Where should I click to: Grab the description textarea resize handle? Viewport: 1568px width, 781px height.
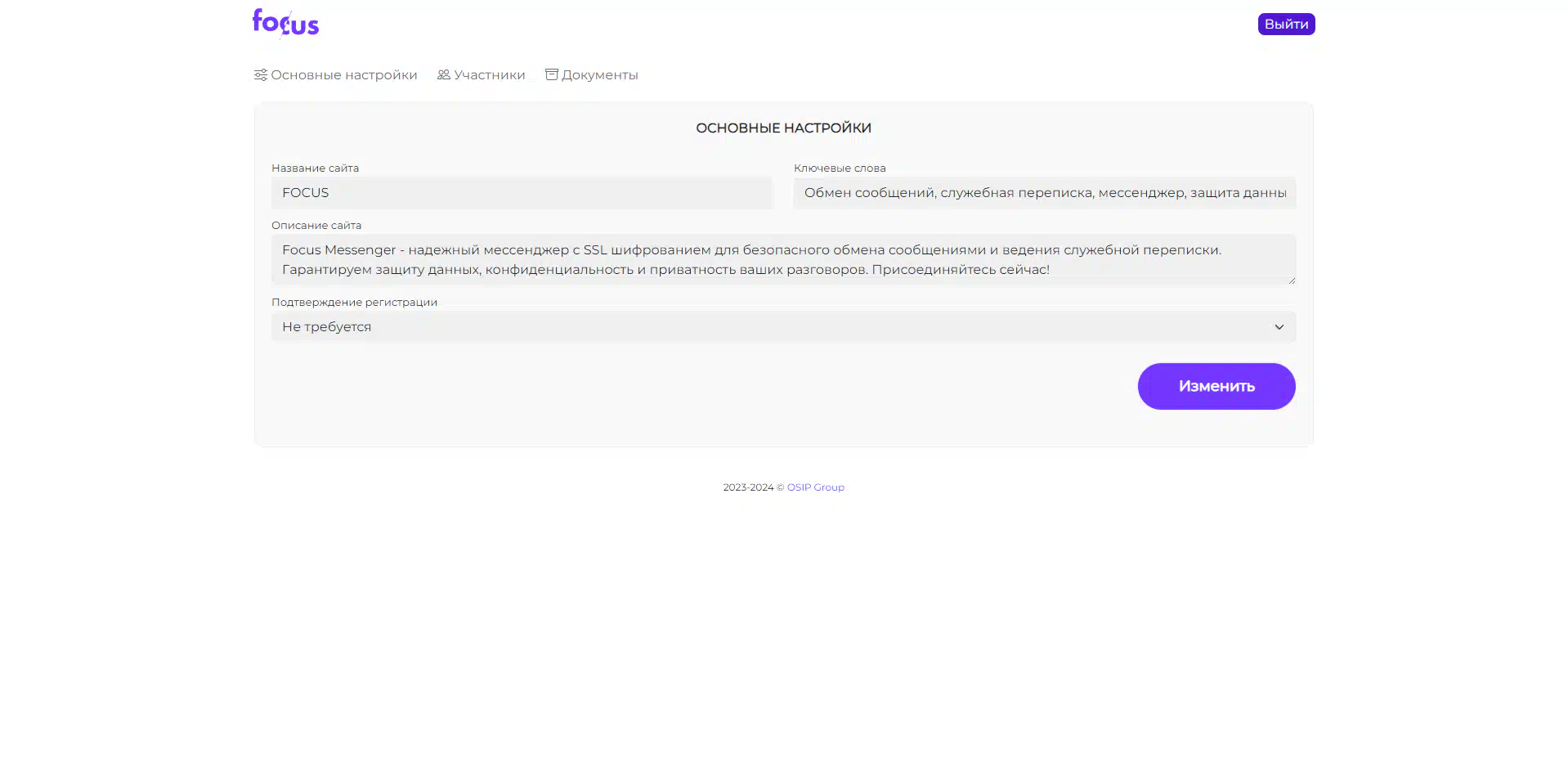tap(1291, 280)
